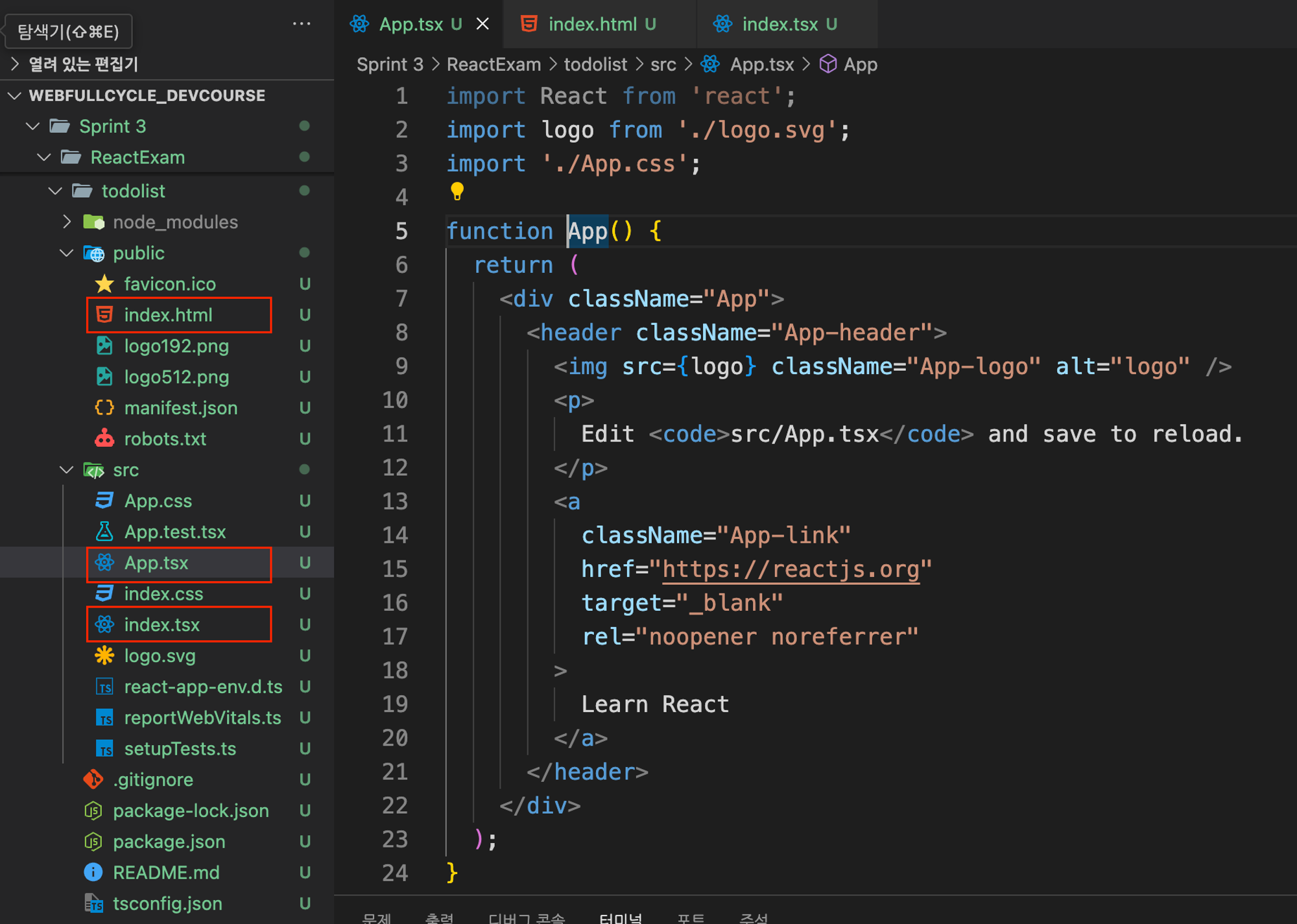Click the robots.txt robot icon

coord(104,439)
